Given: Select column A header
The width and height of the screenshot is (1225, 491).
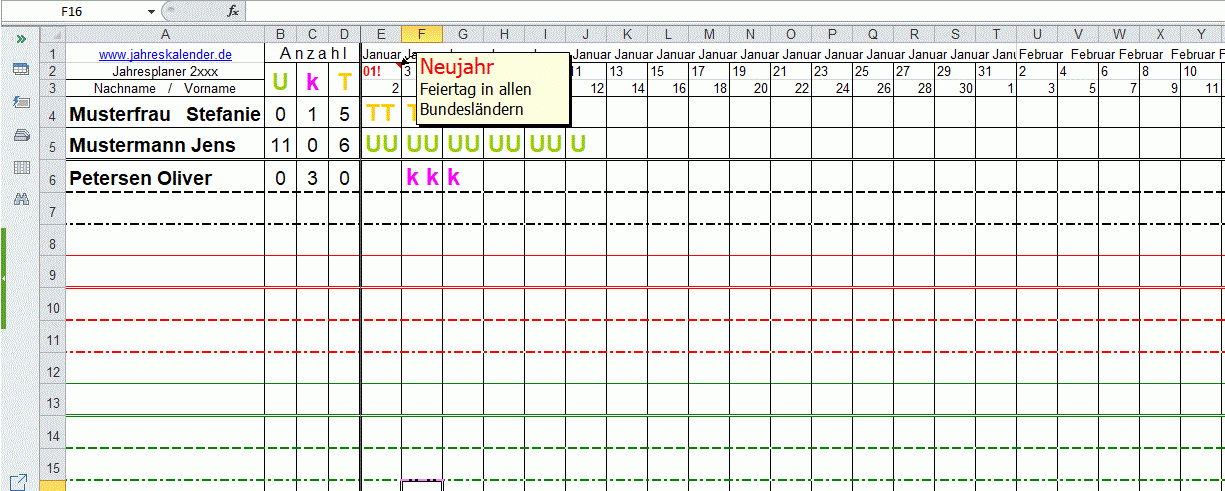Looking at the screenshot, I should pyautogui.click(x=165, y=34).
